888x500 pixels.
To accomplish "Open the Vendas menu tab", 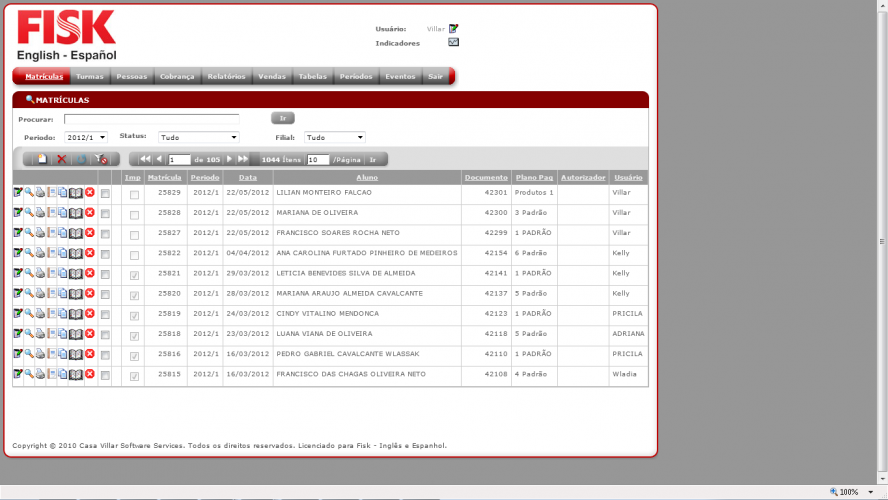I will pyautogui.click(x=272, y=76).
